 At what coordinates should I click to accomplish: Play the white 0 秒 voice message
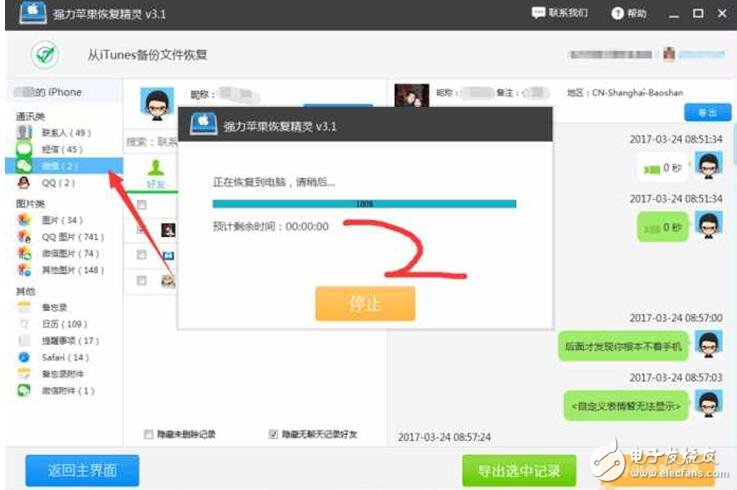663,168
